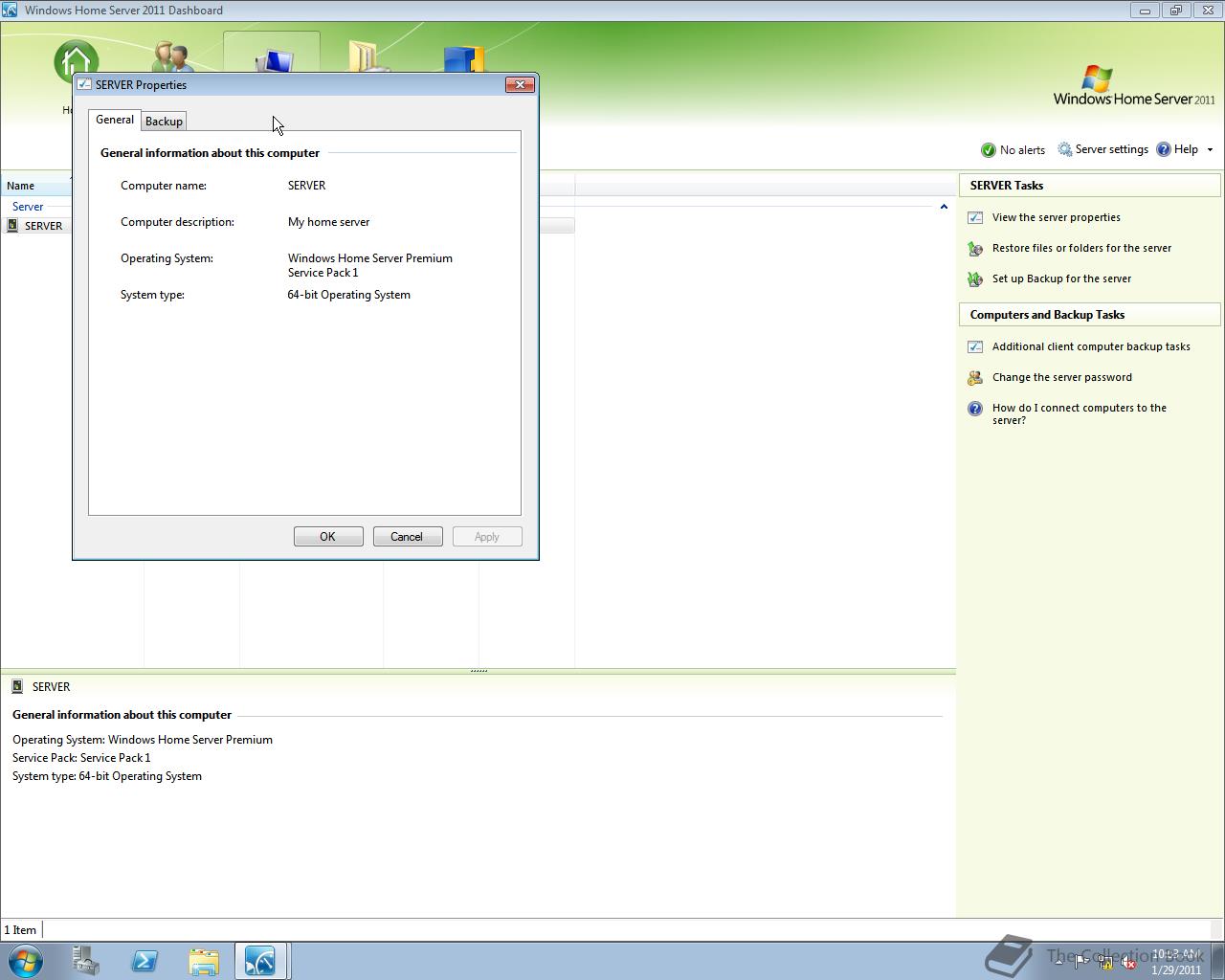Click the SERVER Tasks heading
The image size is (1225, 980).
click(1007, 186)
